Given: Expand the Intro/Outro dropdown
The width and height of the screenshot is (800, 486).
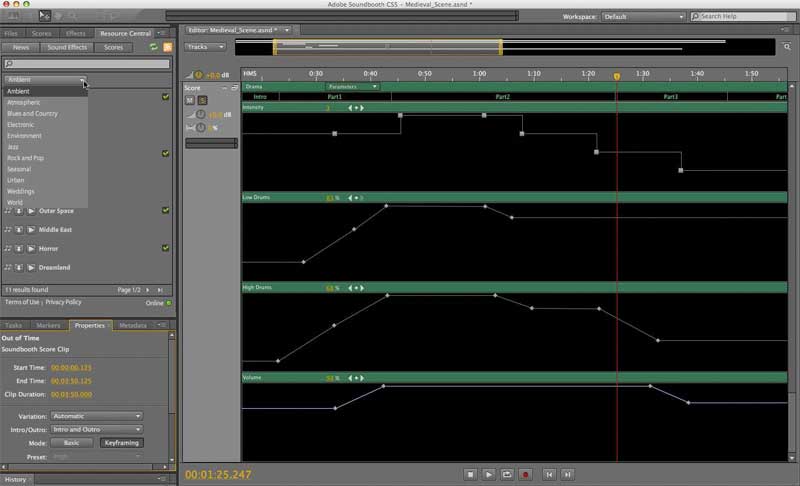Looking at the screenshot, I should [97, 429].
